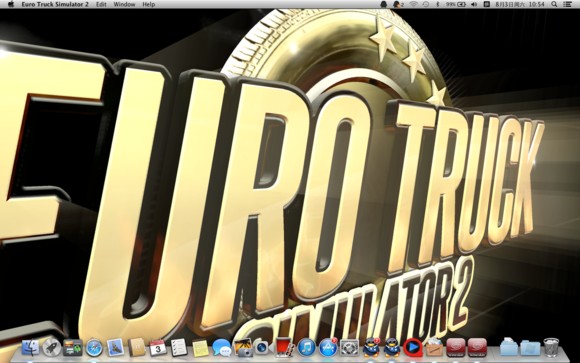Open Reminders checklist icon in dock
Viewport: 580px width, 363px height.
tap(179, 348)
